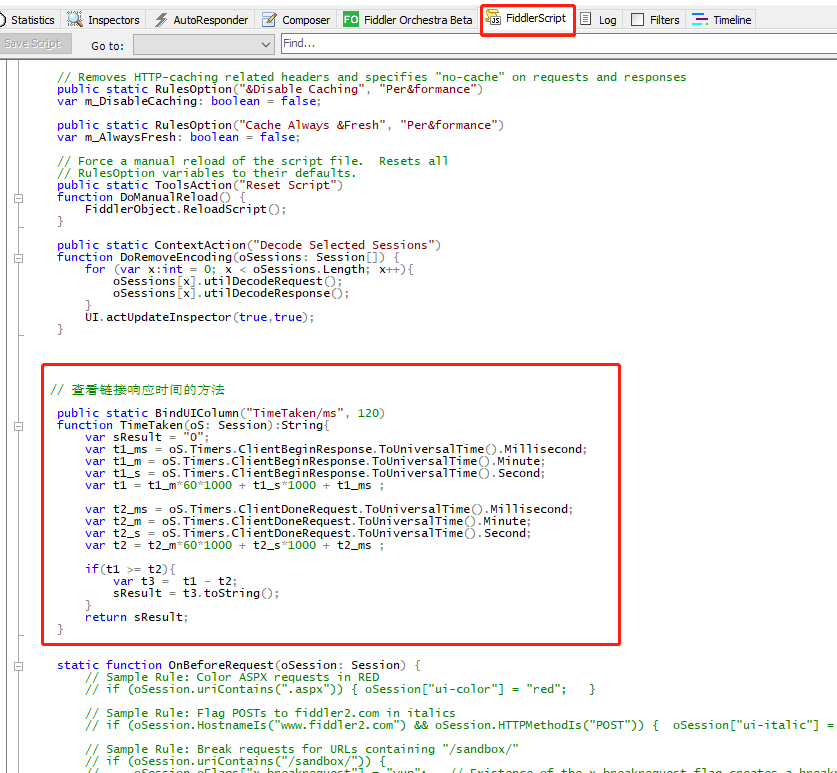Click the Go to: label
The height and width of the screenshot is (773, 837).
coord(107,46)
